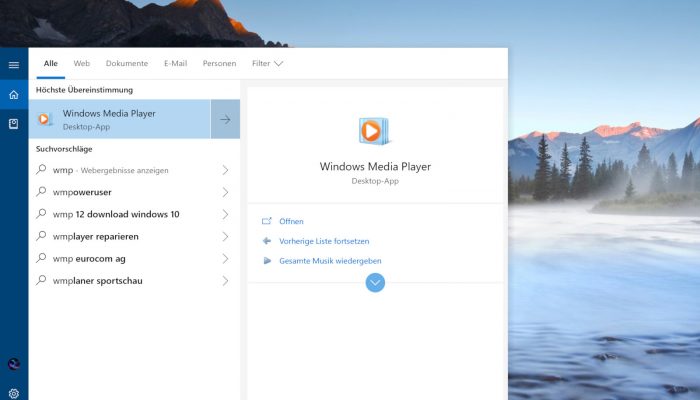Open the Personen tab
700x400 pixels.
[219, 63]
